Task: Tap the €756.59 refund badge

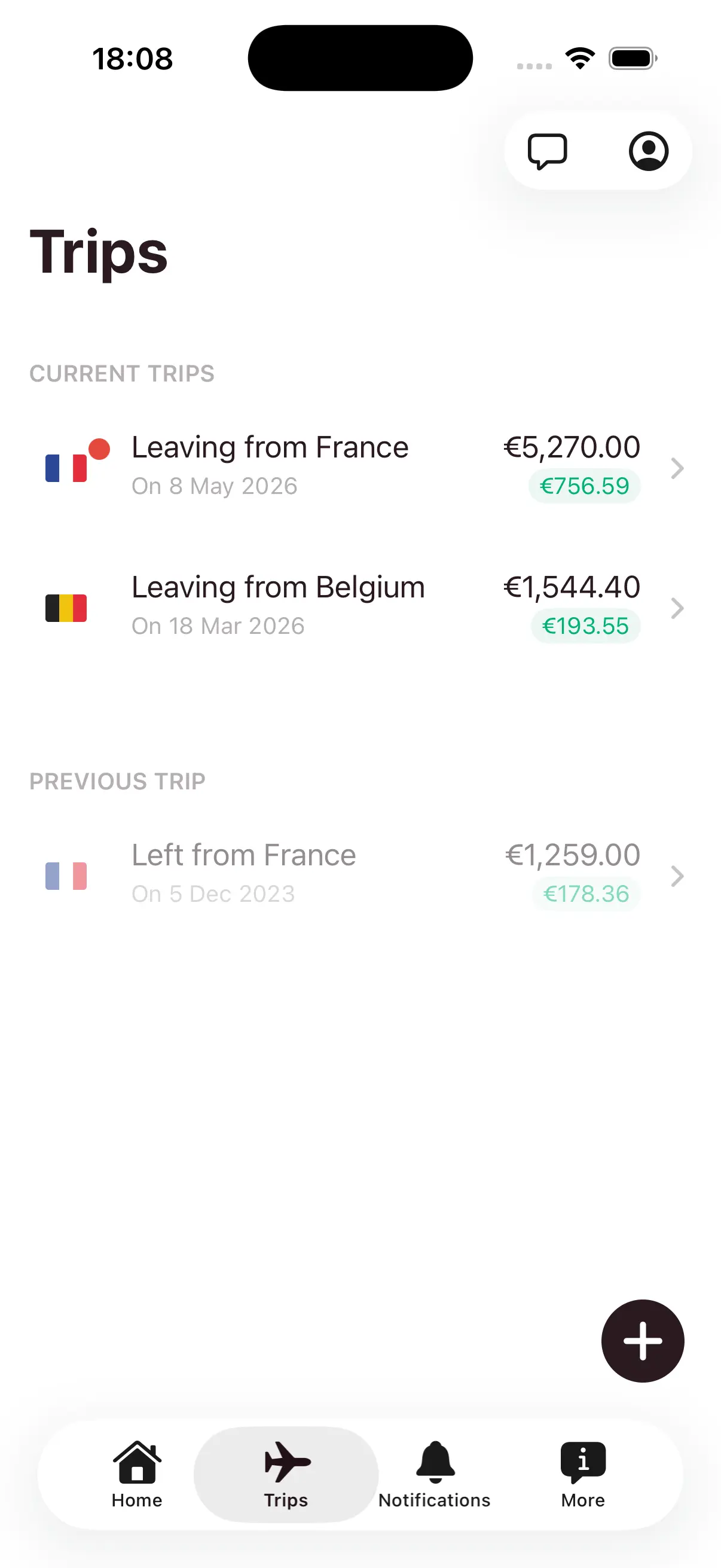Action: 584,486
